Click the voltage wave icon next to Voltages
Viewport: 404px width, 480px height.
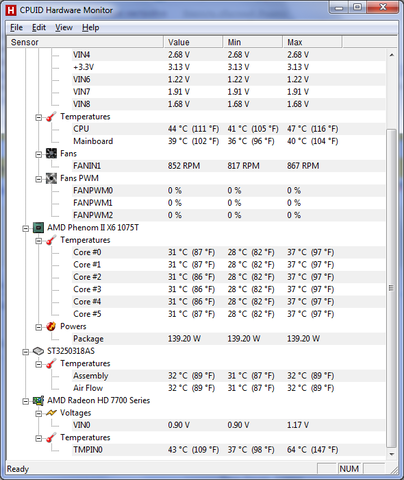point(51,413)
